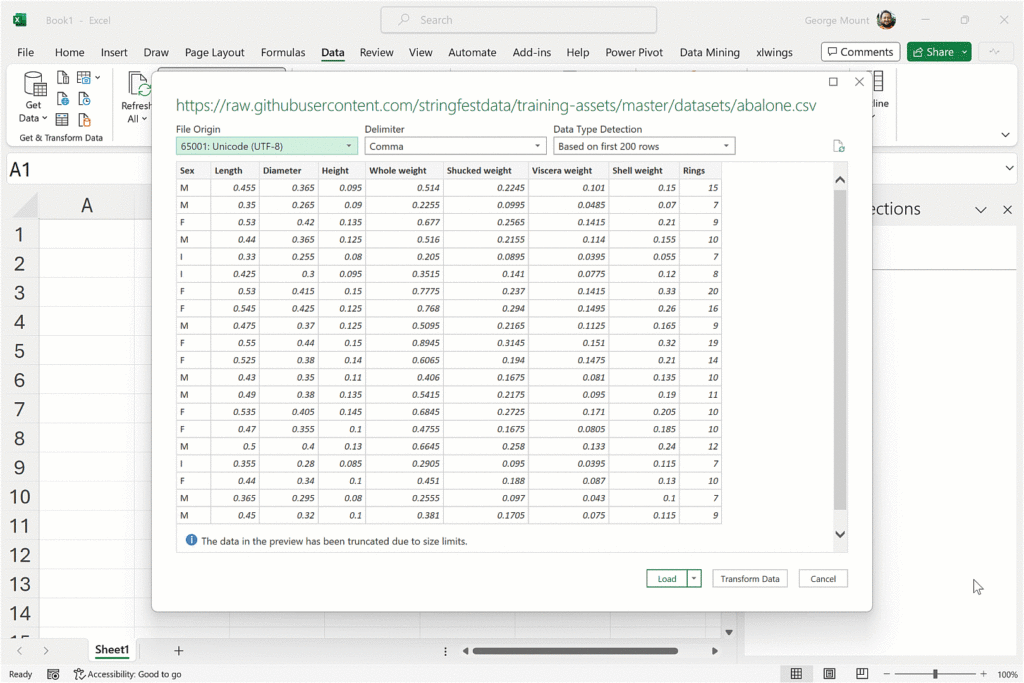
Task: Open the Load button dropdown arrow
Action: pyautogui.click(x=695, y=579)
